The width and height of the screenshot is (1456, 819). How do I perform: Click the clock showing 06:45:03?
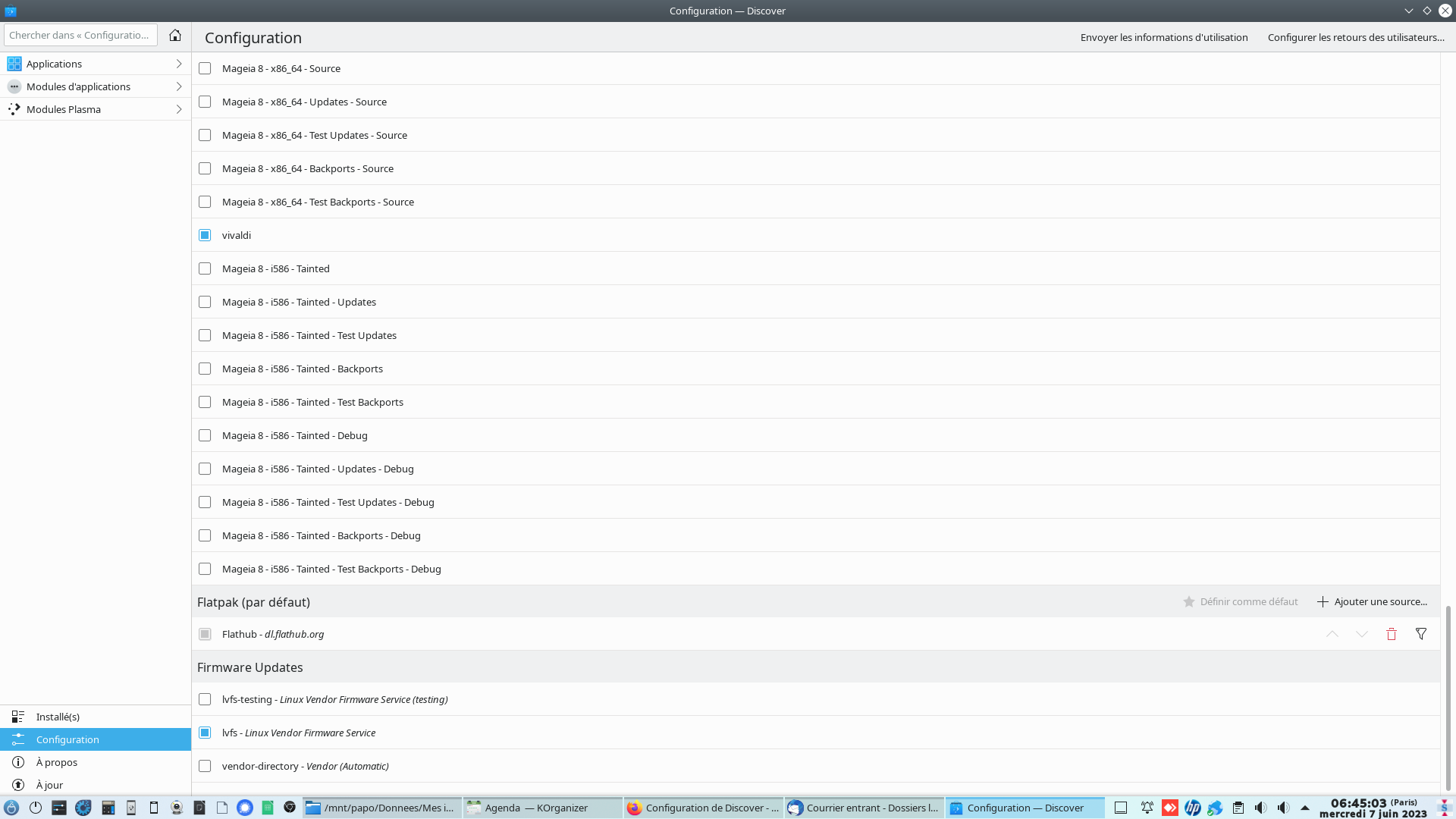[x=1373, y=808]
